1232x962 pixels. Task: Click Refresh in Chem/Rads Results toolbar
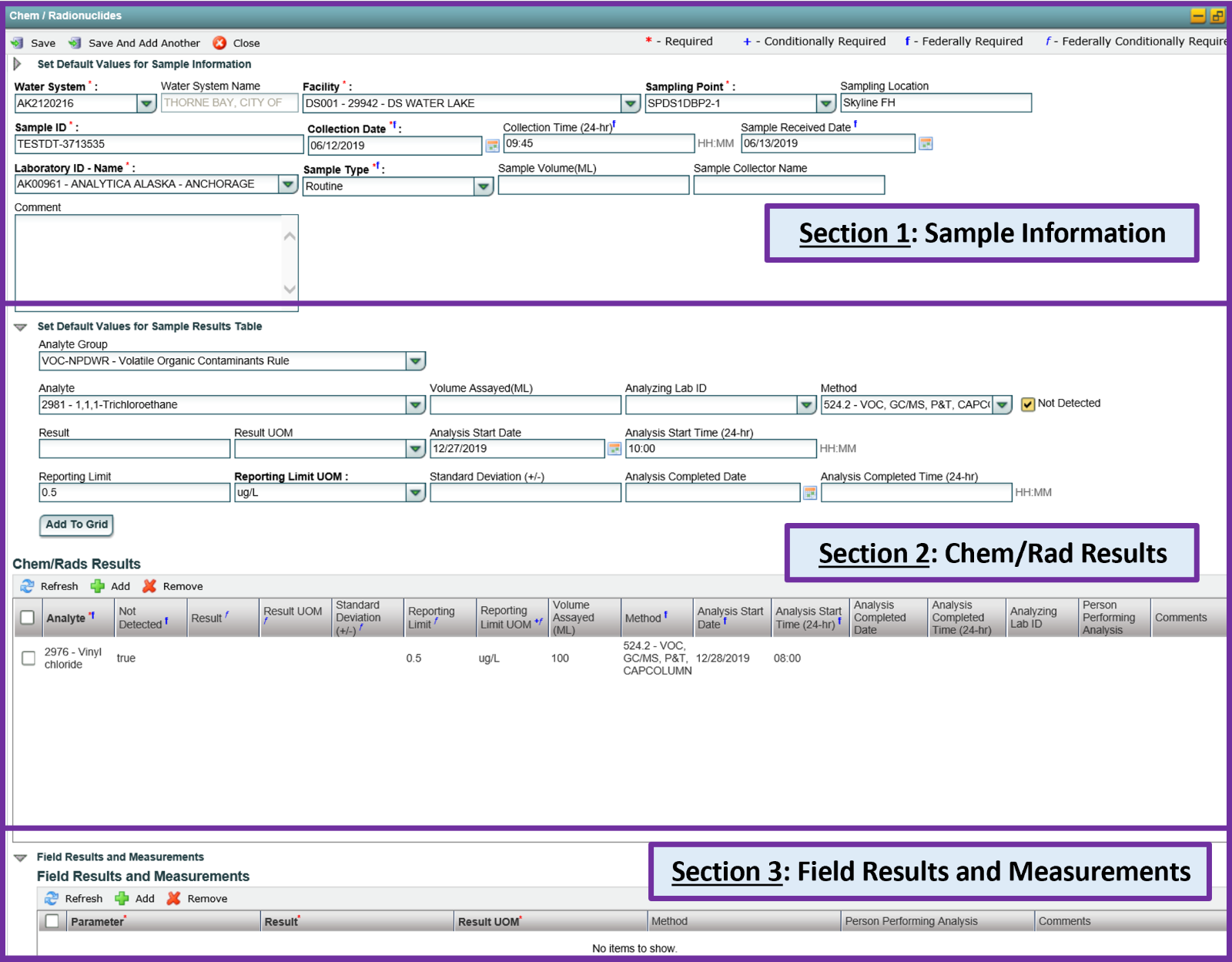[49, 586]
